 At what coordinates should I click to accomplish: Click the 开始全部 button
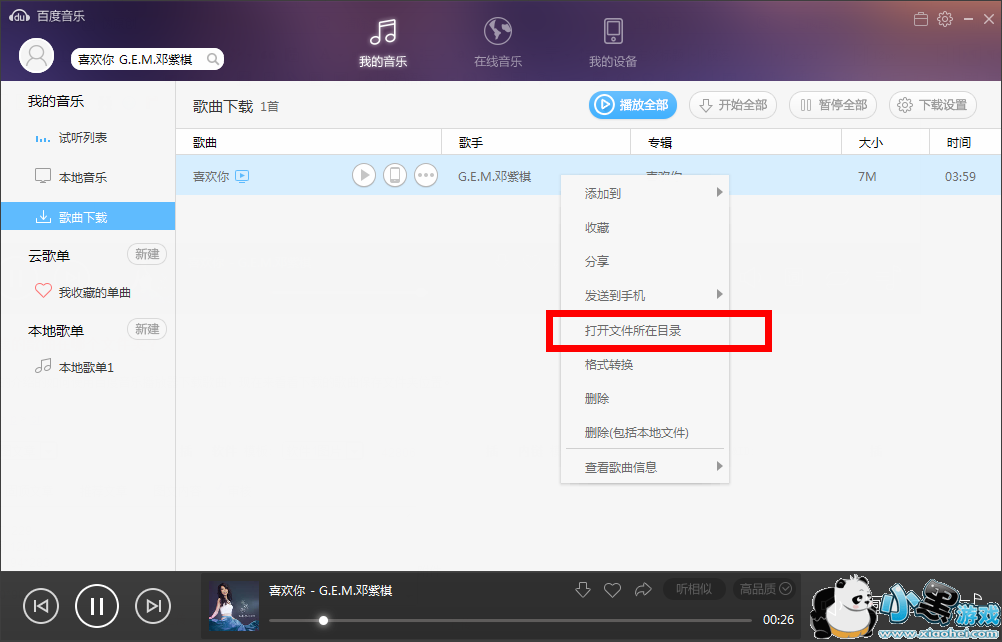pos(733,105)
